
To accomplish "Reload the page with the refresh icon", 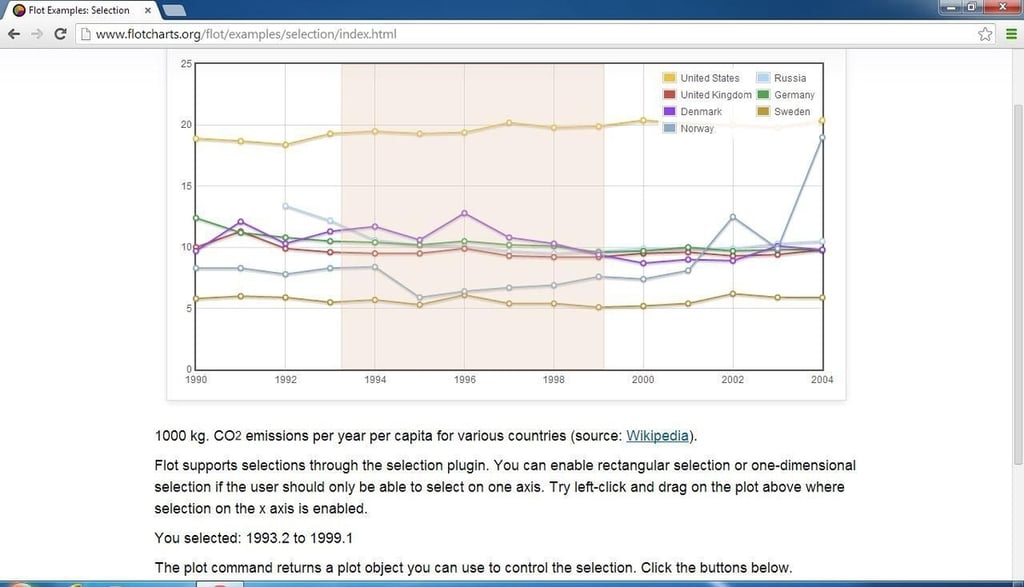I will (x=60, y=34).
